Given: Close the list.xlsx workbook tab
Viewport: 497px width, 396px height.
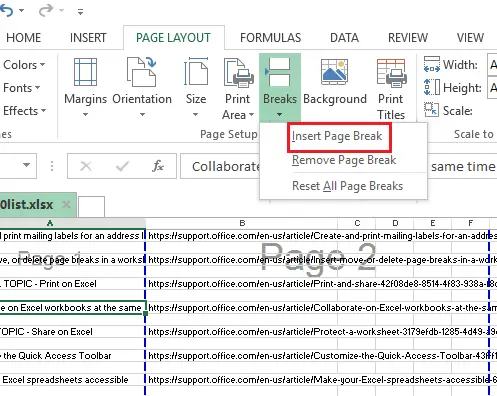Looking at the screenshot, I should pos(66,204).
